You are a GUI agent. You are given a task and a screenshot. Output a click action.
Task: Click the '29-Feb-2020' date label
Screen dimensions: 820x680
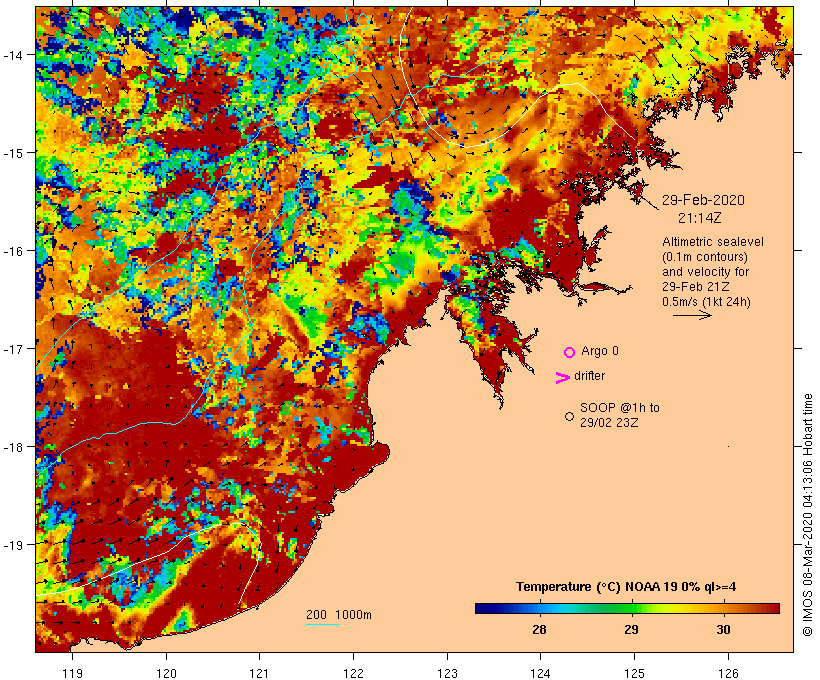(703, 200)
